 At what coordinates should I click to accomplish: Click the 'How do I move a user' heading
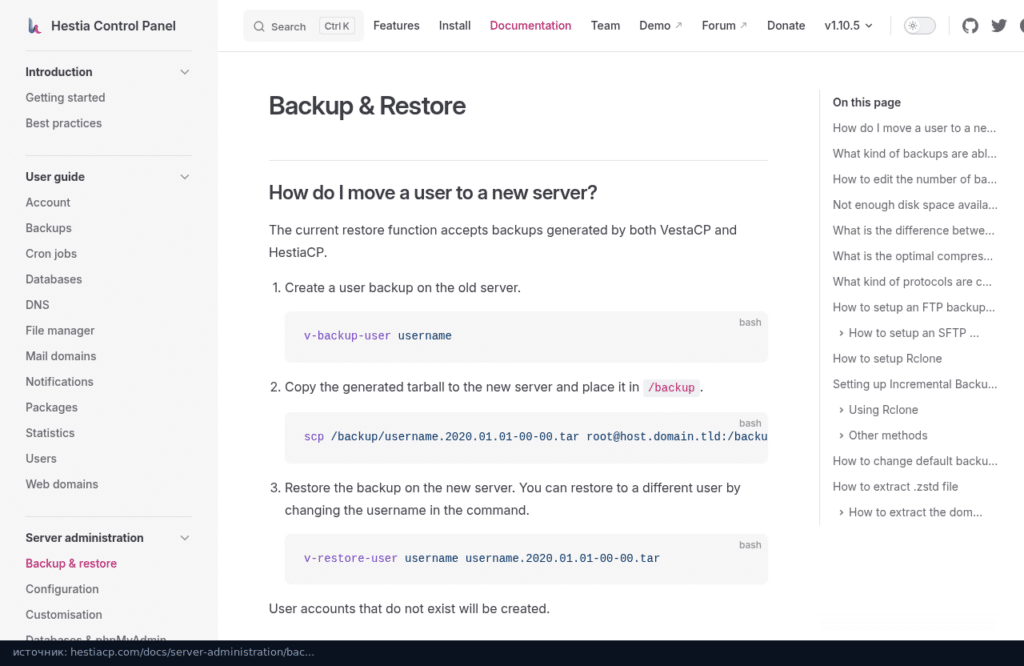(x=432, y=193)
